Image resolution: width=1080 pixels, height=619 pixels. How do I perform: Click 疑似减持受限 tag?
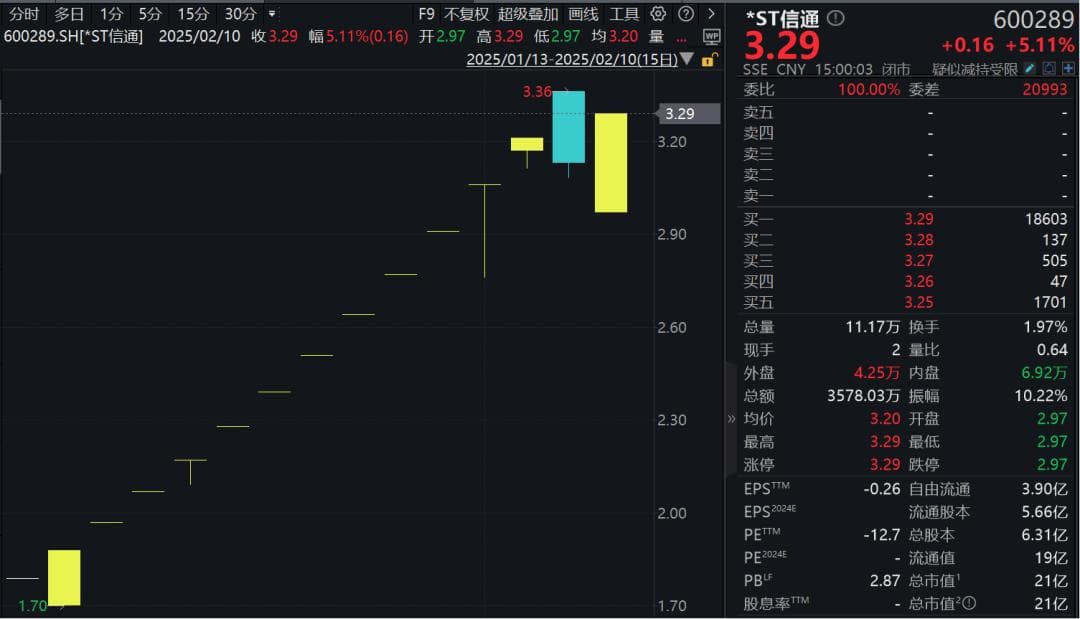975,69
